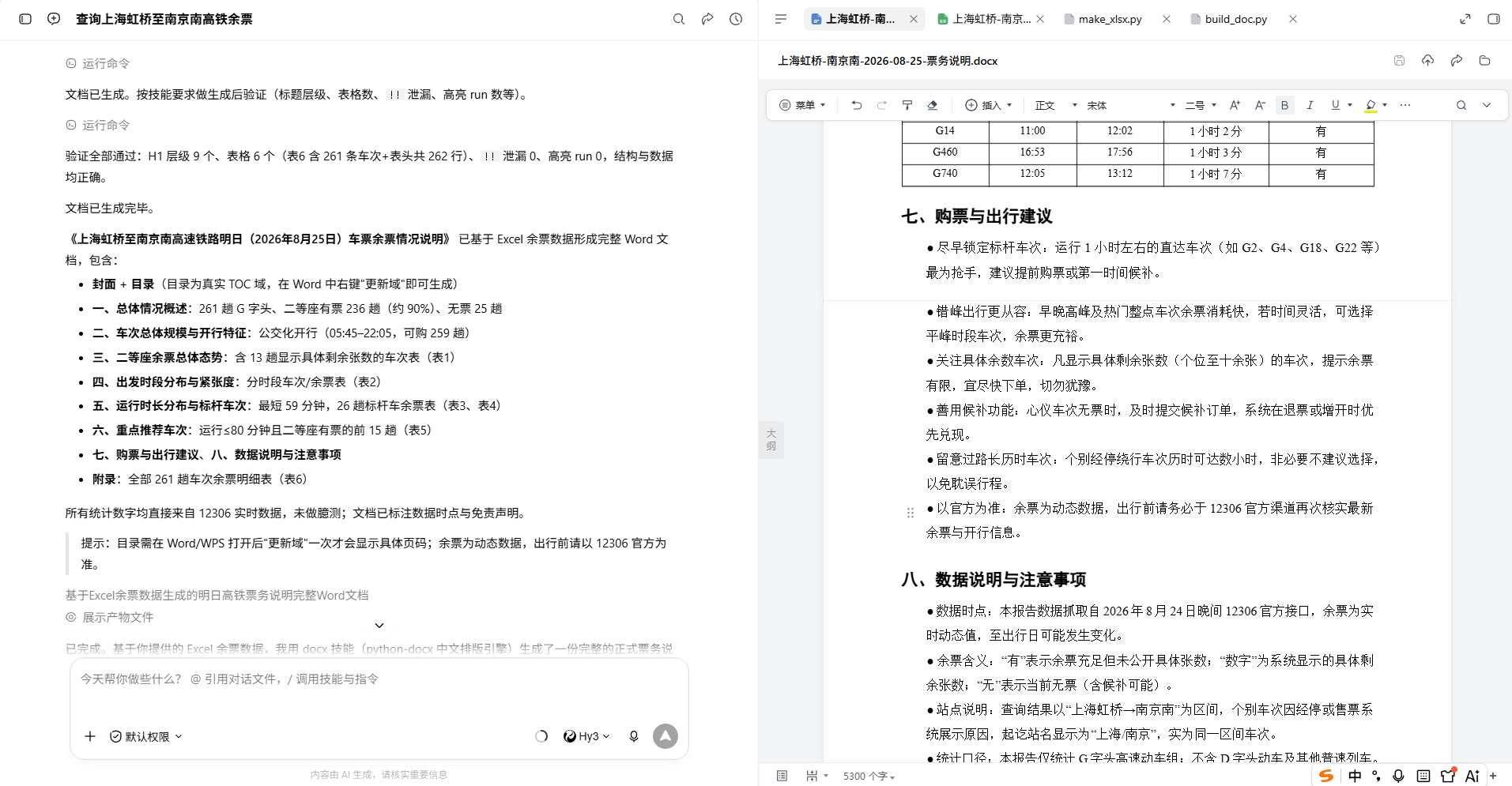The height and width of the screenshot is (786, 1512).
Task: Open containing folder icon
Action: (1484, 61)
